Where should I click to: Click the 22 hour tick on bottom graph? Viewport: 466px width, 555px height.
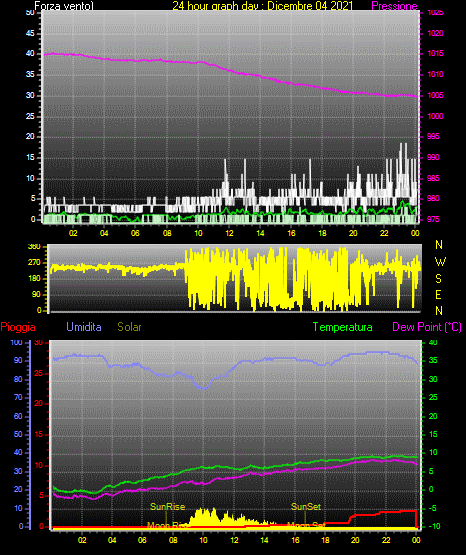386,540
